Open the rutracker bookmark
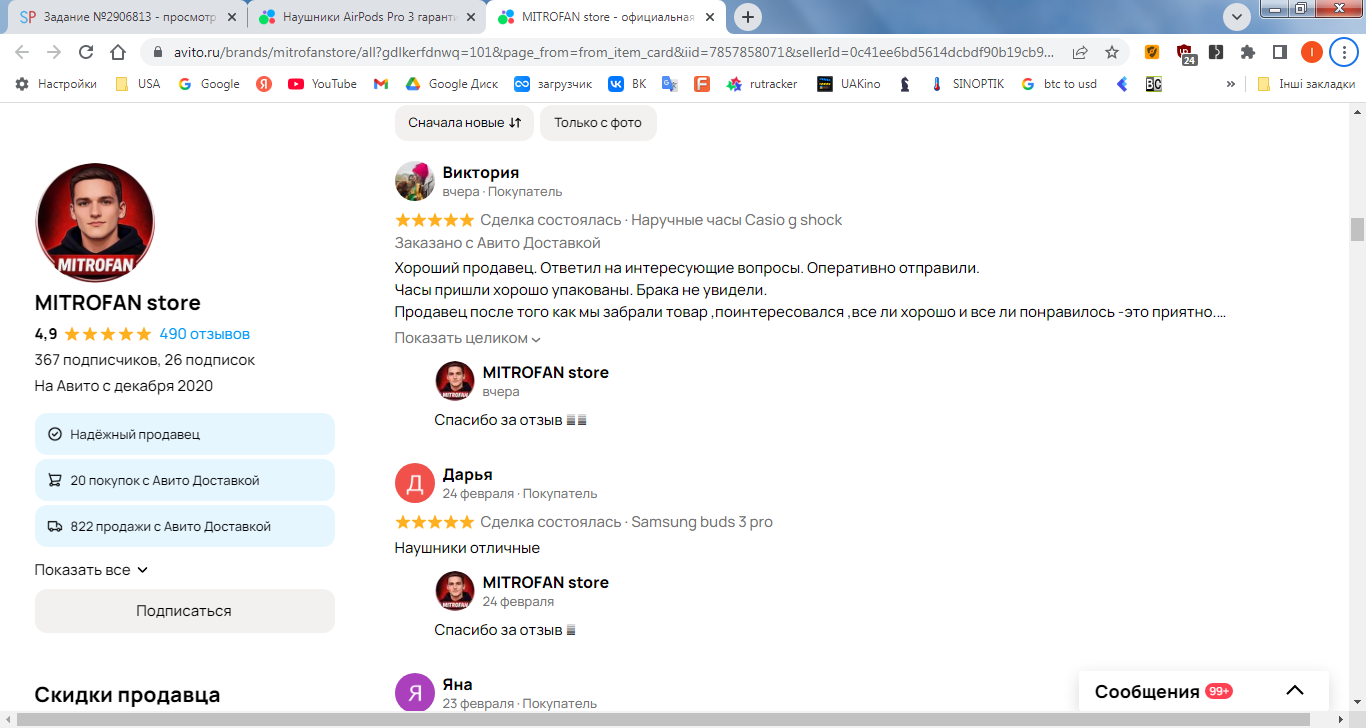Screen dimensions: 1366x728 [x=762, y=84]
